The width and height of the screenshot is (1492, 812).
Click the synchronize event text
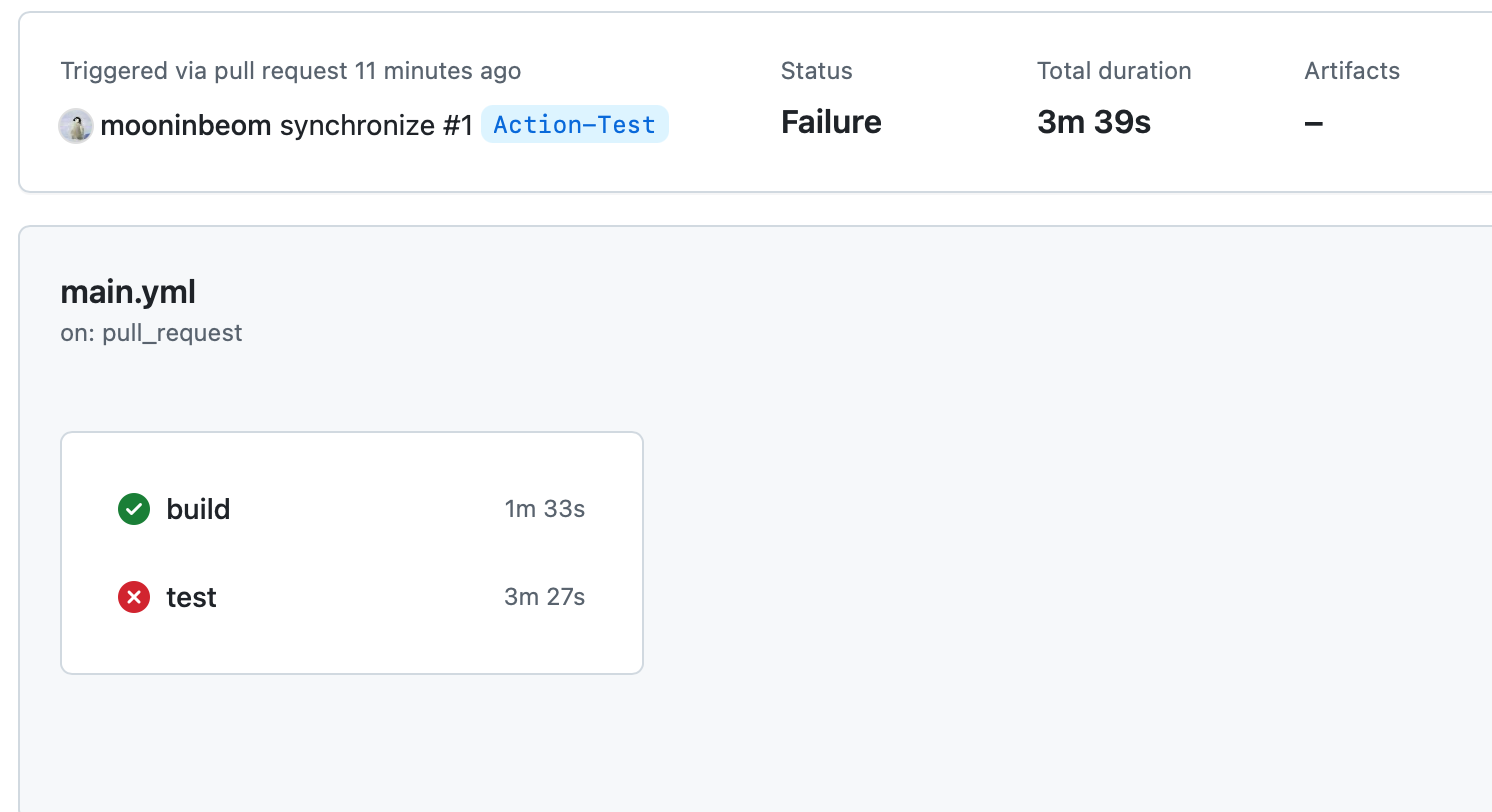click(357, 126)
